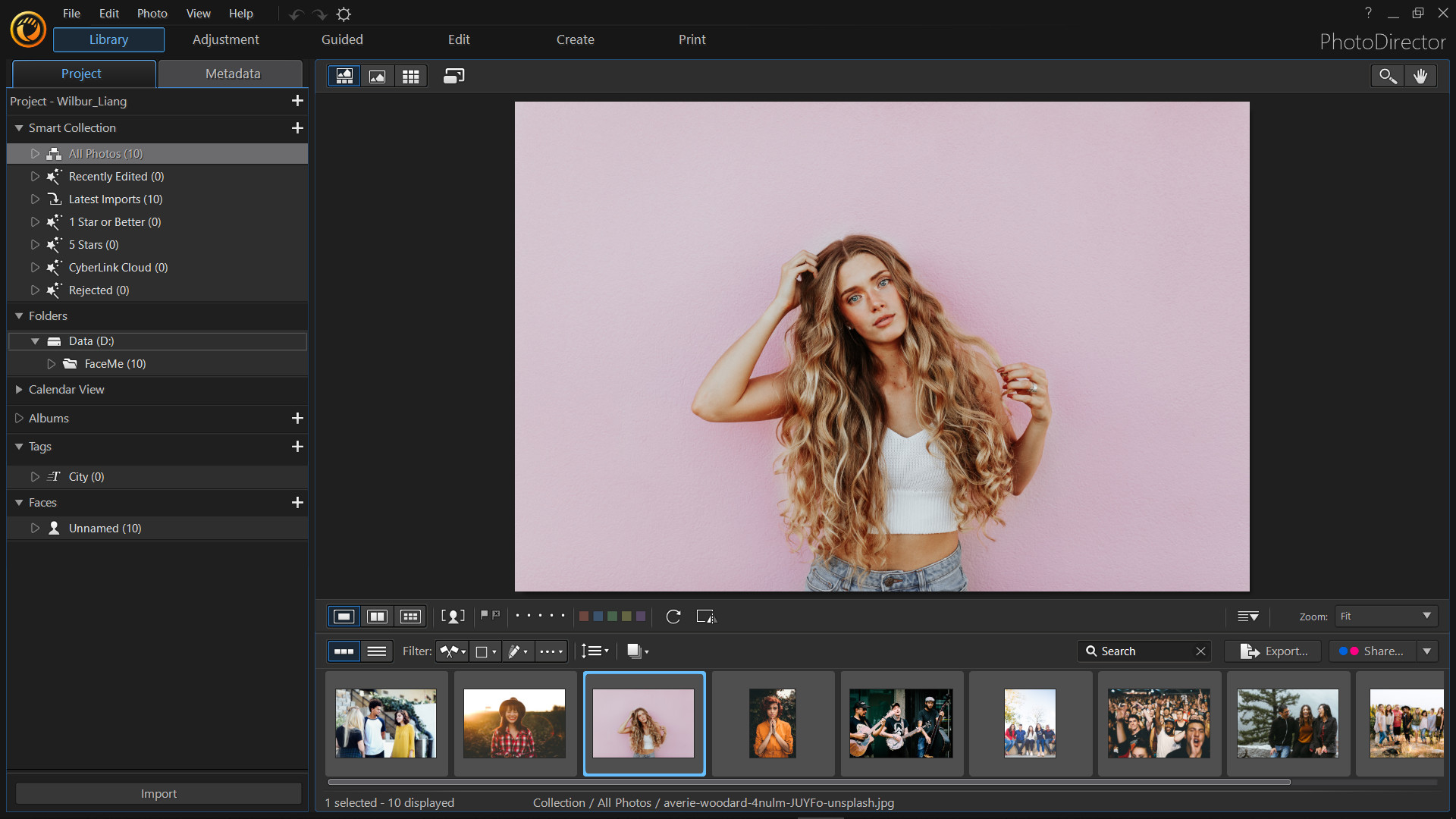
Task: Open the mirror photo tool
Action: (706, 617)
